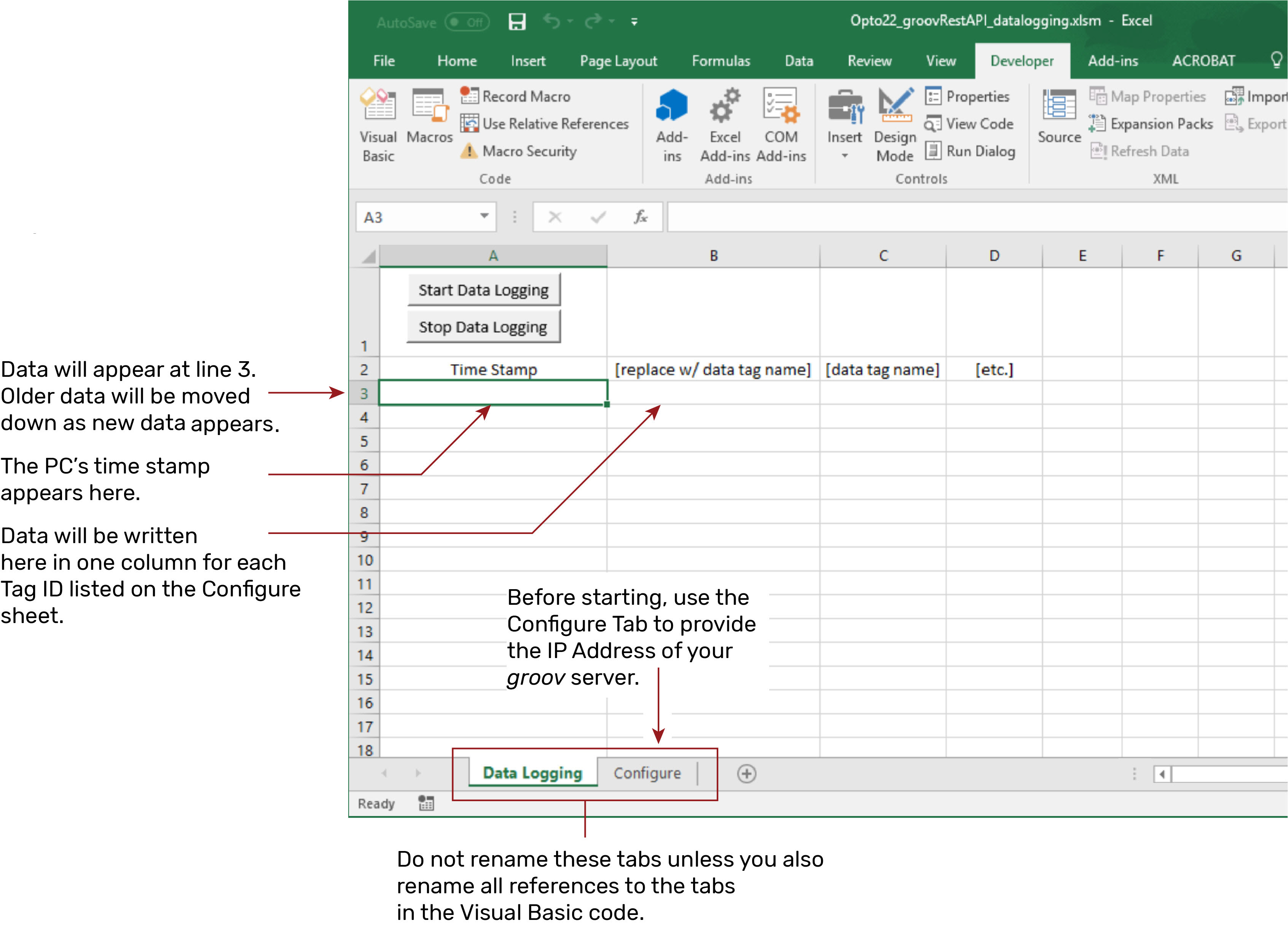This screenshot has height=926, width=1288.
Task: Select column B header
Action: click(713, 256)
